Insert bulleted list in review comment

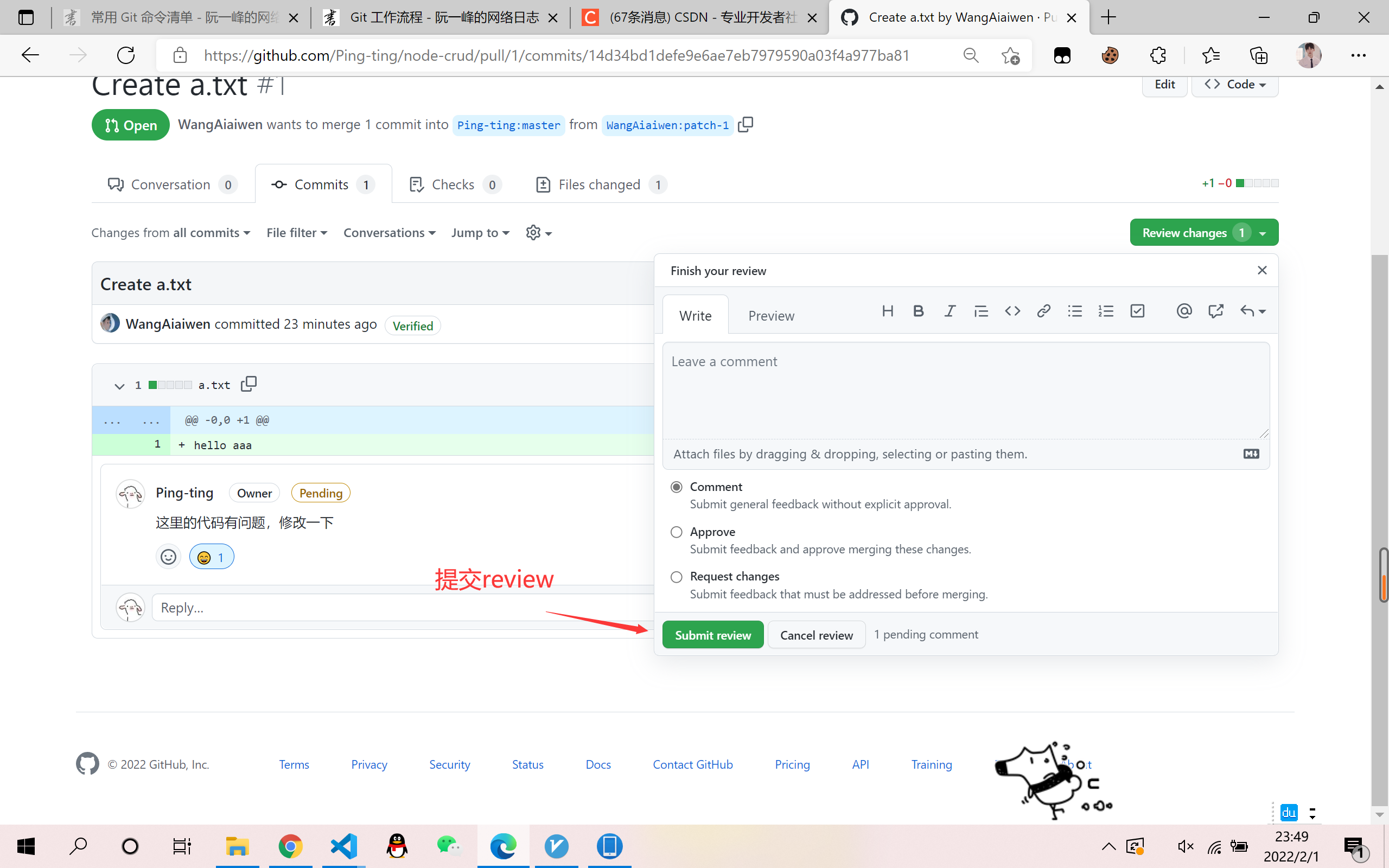pyautogui.click(x=1074, y=311)
